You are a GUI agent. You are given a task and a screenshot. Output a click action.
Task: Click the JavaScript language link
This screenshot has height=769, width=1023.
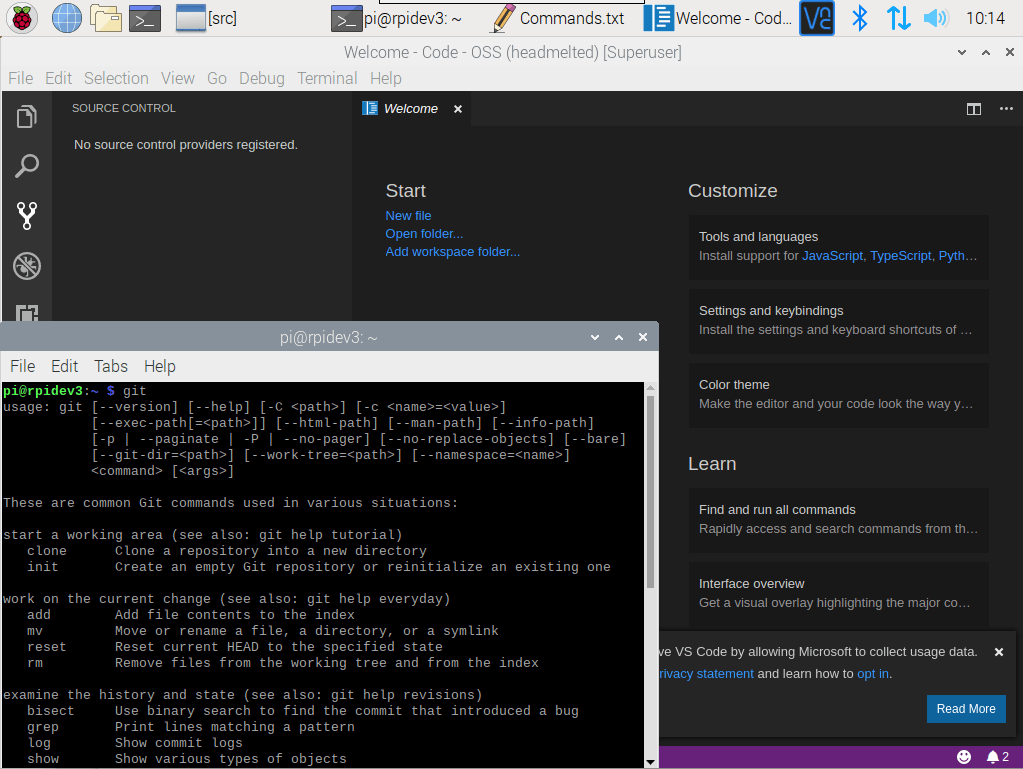coord(832,256)
